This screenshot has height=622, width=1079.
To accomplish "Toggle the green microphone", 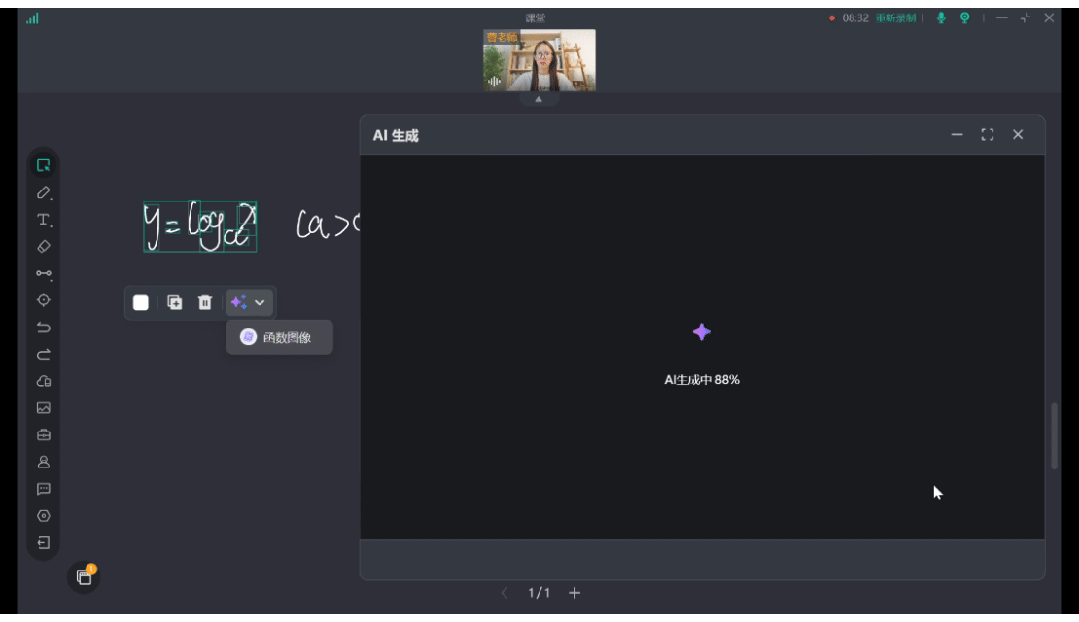I will pyautogui.click(x=941, y=18).
